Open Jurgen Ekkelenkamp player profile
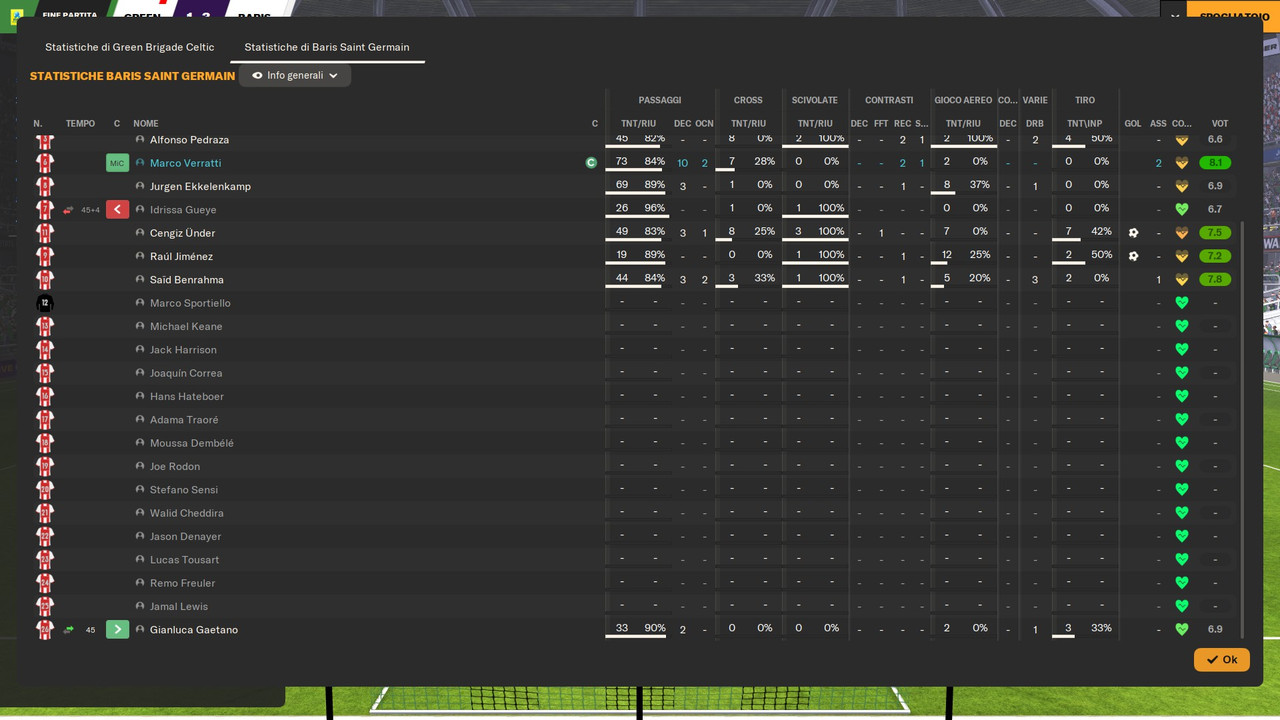 tap(200, 186)
